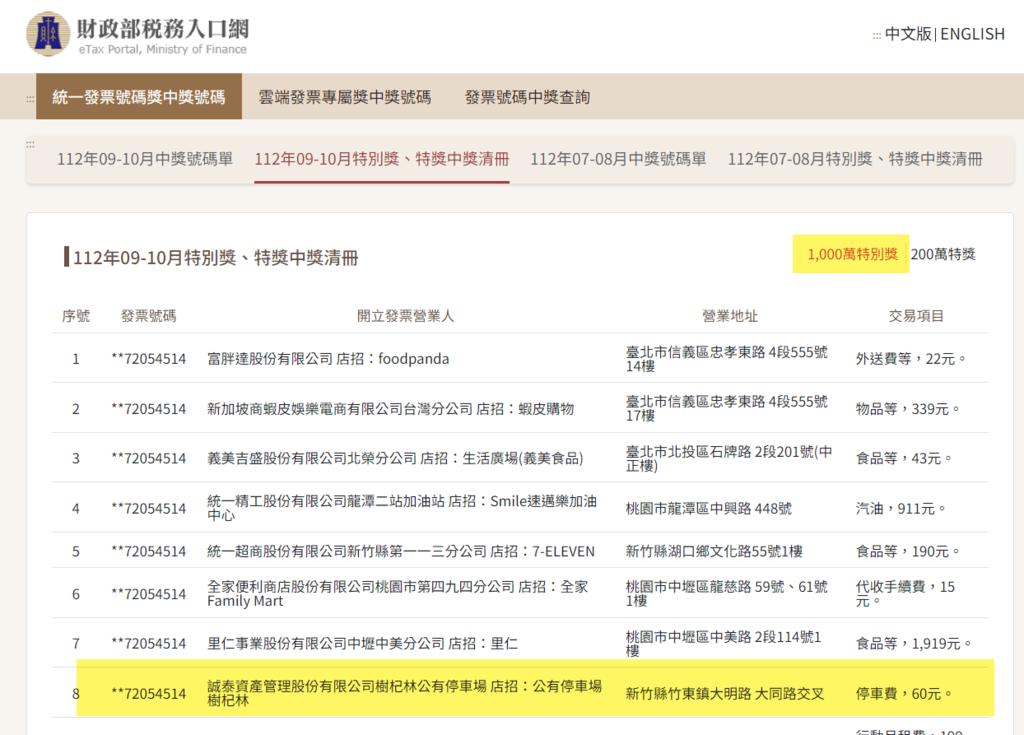
Task: Click the Ministry of Finance emblem logo
Action: (x=48, y=34)
